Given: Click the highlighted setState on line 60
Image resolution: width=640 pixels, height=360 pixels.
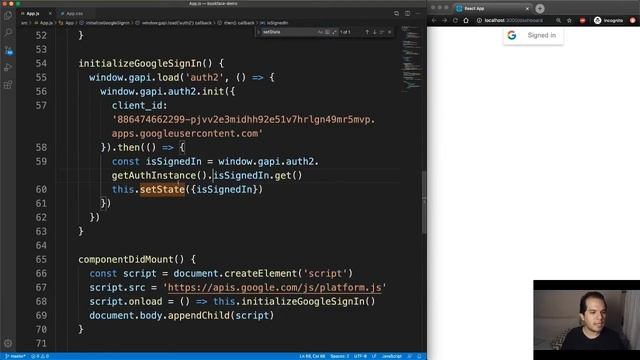Looking at the screenshot, I should pyautogui.click(x=162, y=189).
